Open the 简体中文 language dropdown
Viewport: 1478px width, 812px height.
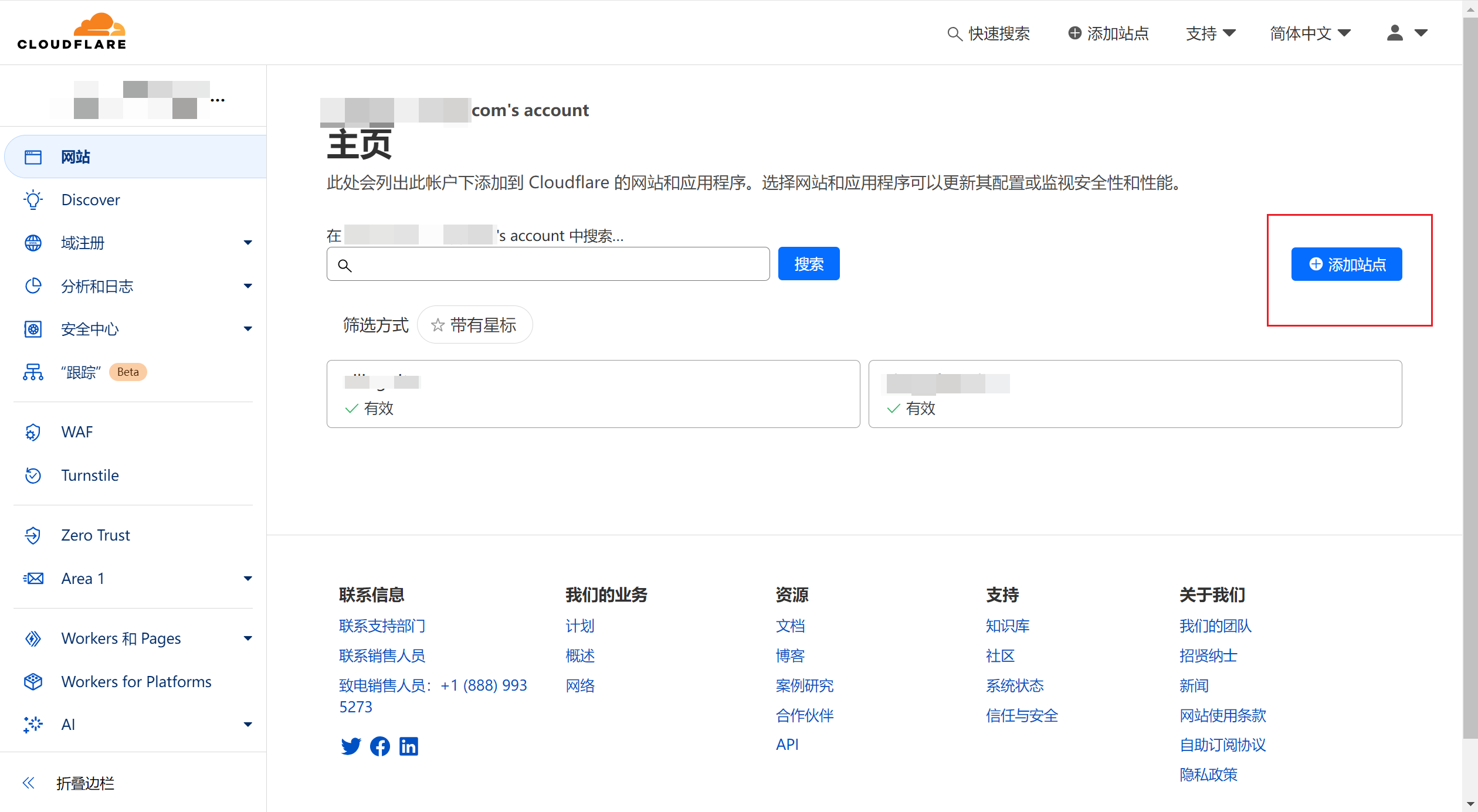[x=1310, y=33]
